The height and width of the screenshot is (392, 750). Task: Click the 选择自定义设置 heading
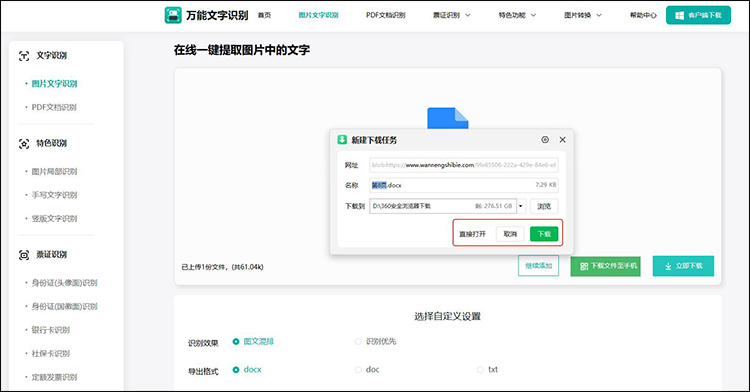coord(447,316)
